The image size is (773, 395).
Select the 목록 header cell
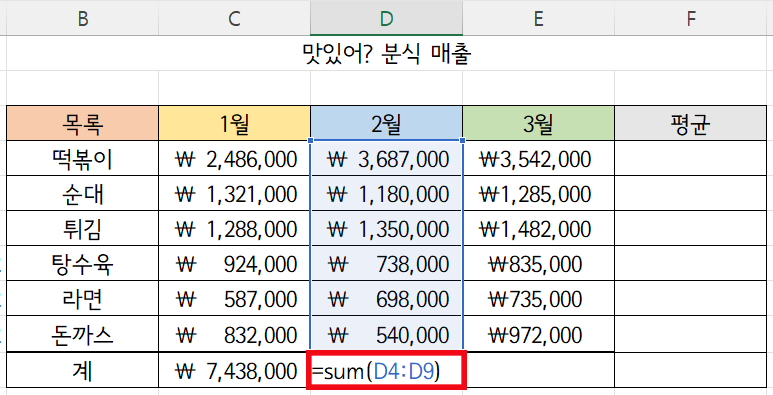tap(82, 123)
